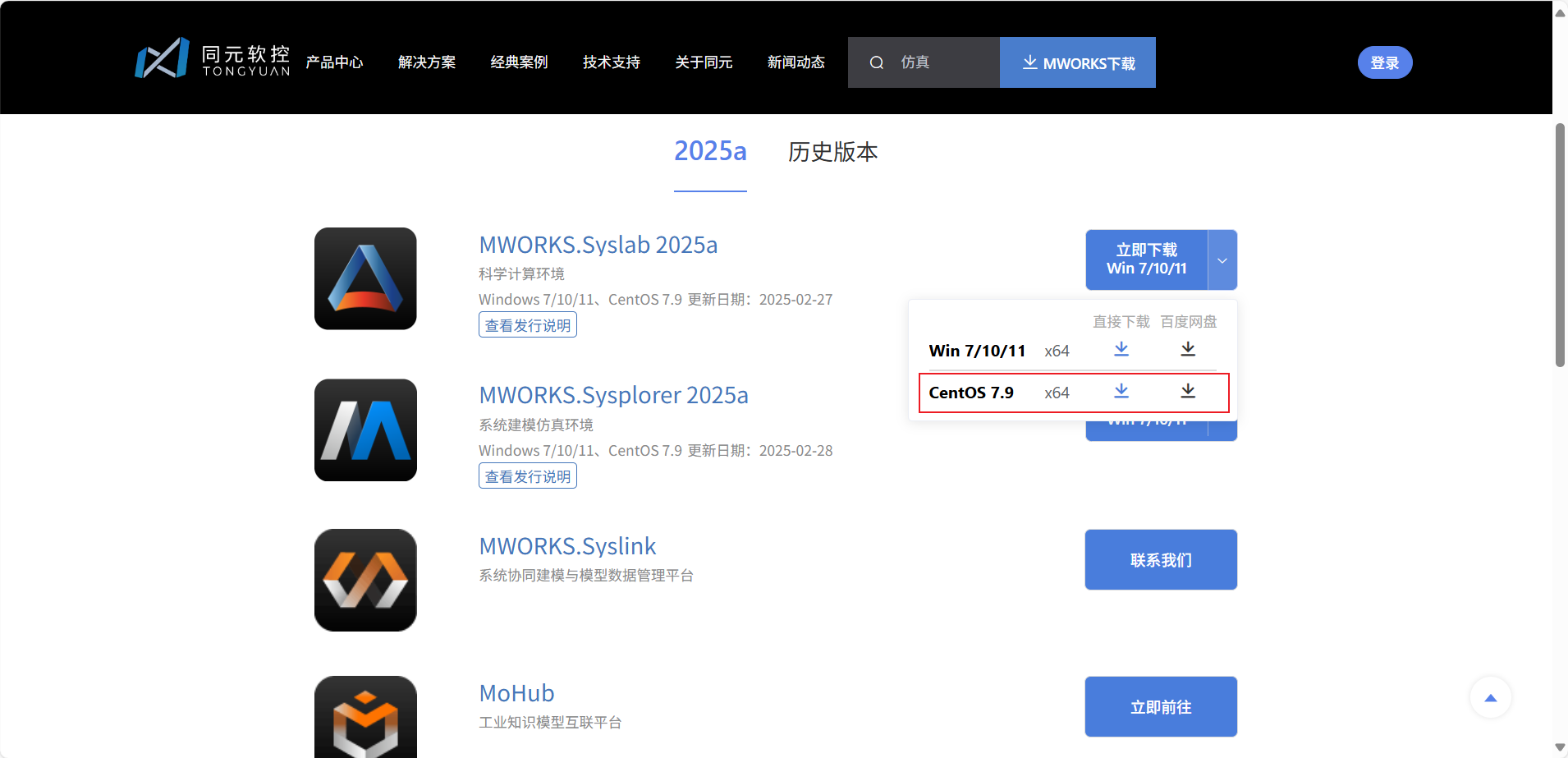Click the CentOS 7.9 label in dropdown
Screen dimensions: 1568x758
click(971, 393)
